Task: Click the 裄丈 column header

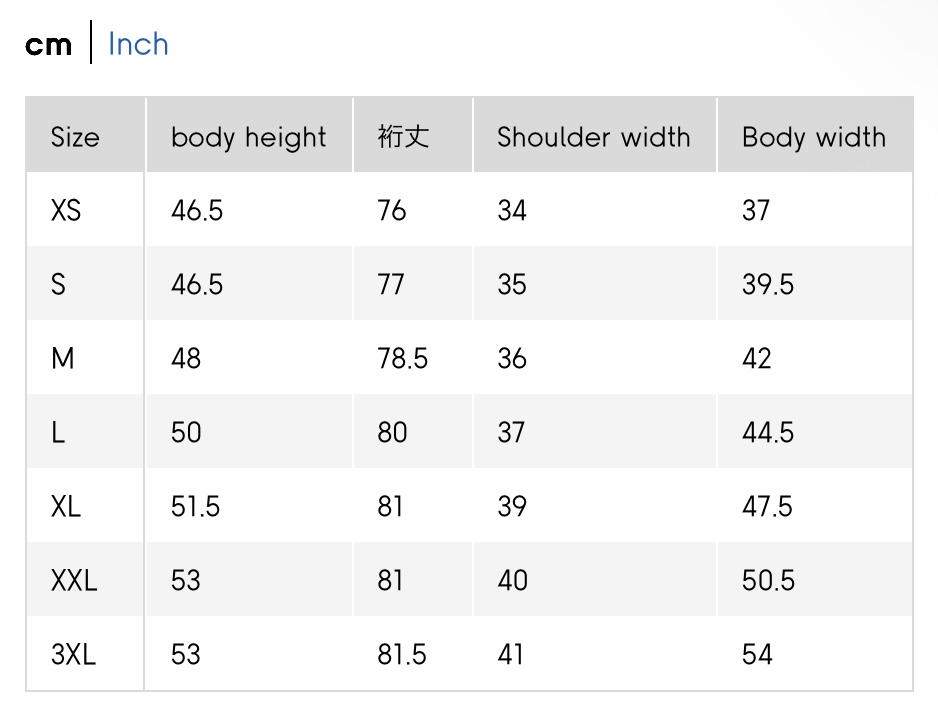Action: [x=403, y=137]
